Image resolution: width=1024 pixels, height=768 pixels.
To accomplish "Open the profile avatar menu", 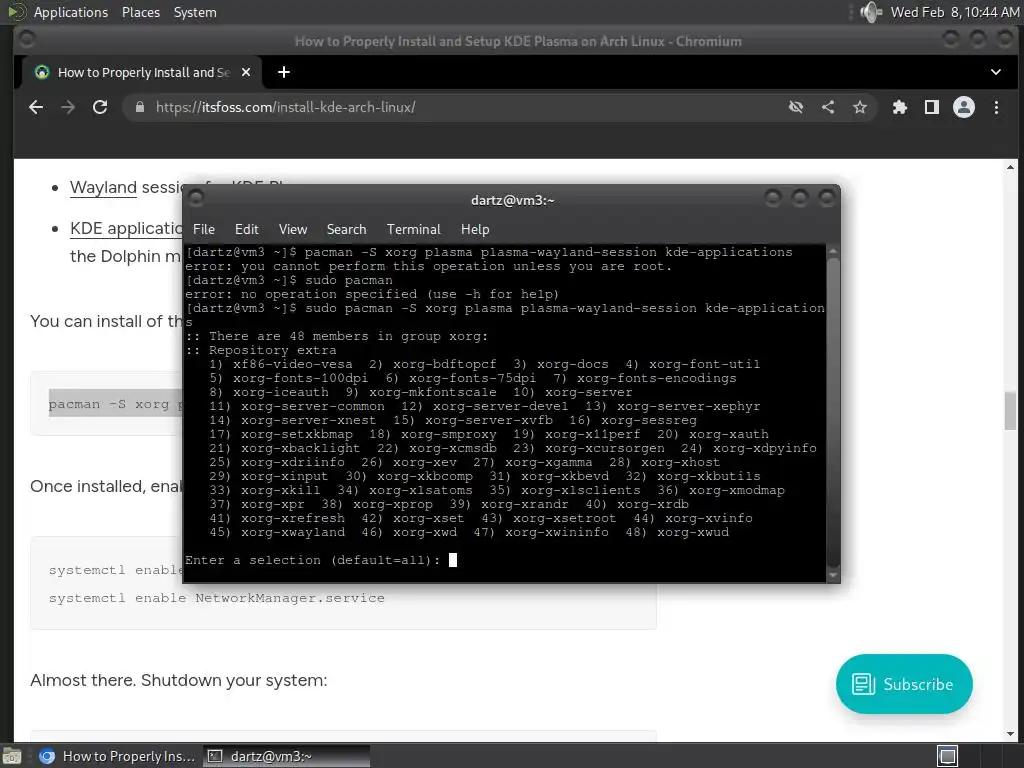I will pyautogui.click(x=964, y=107).
